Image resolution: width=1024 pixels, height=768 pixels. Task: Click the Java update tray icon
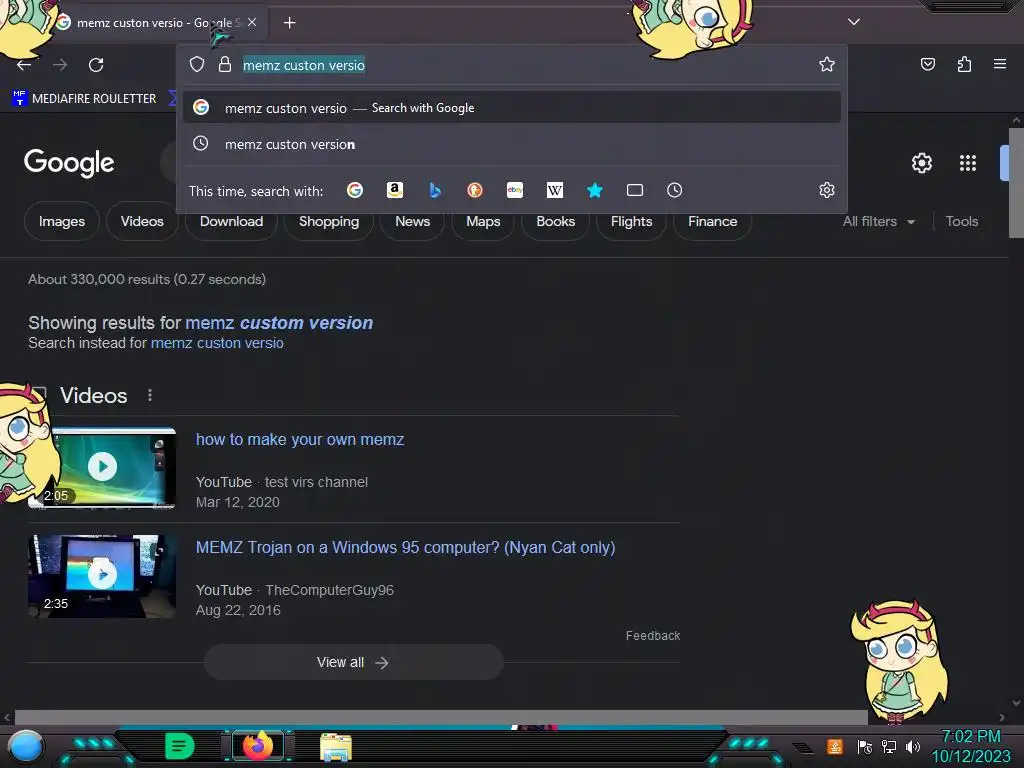(834, 746)
